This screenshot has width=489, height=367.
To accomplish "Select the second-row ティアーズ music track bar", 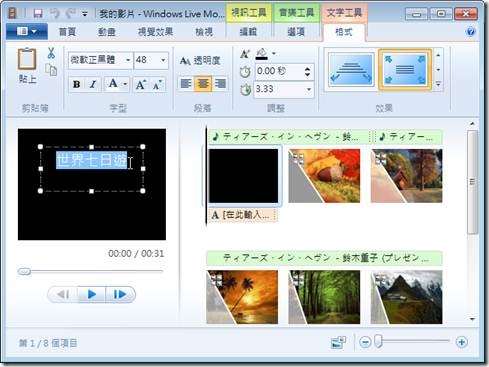I will pos(324,258).
